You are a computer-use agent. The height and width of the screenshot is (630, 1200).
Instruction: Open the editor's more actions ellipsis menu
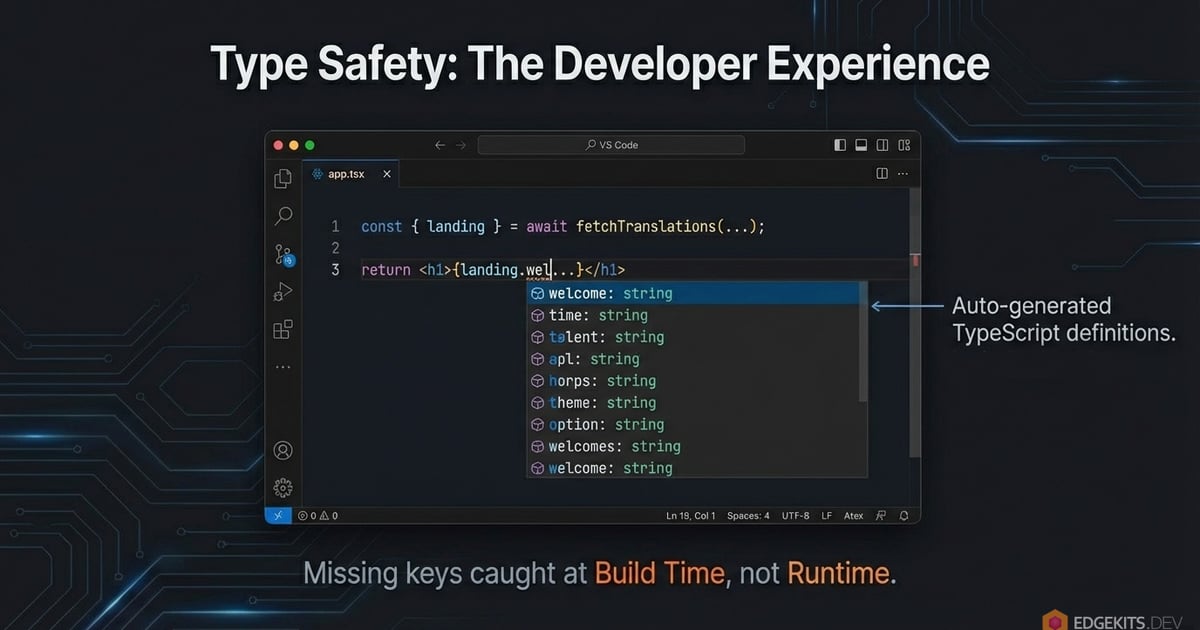tap(903, 173)
